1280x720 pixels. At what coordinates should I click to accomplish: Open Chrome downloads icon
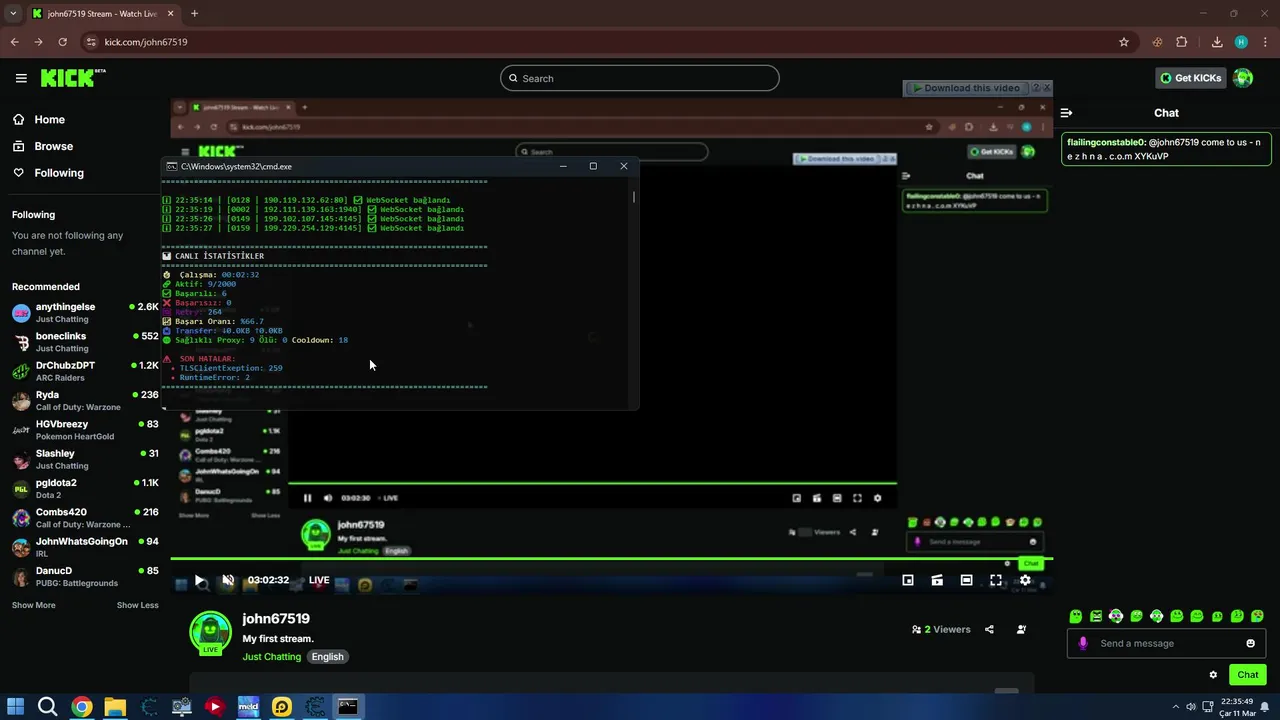tap(1217, 42)
